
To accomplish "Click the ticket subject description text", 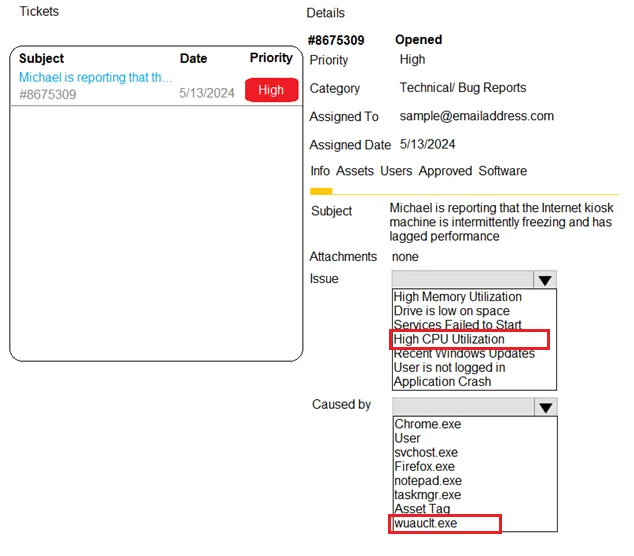I will coord(501,222).
